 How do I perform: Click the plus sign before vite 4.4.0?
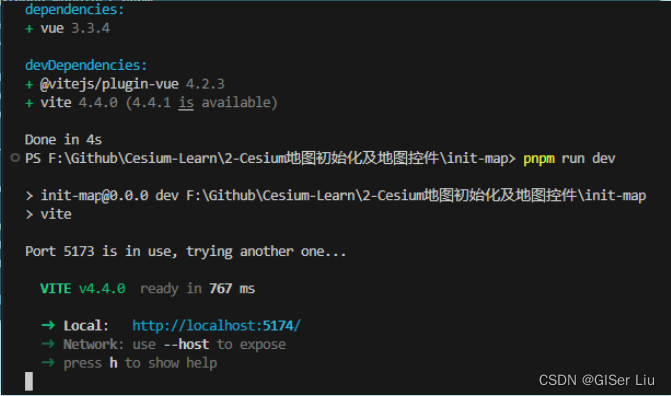click(x=29, y=103)
